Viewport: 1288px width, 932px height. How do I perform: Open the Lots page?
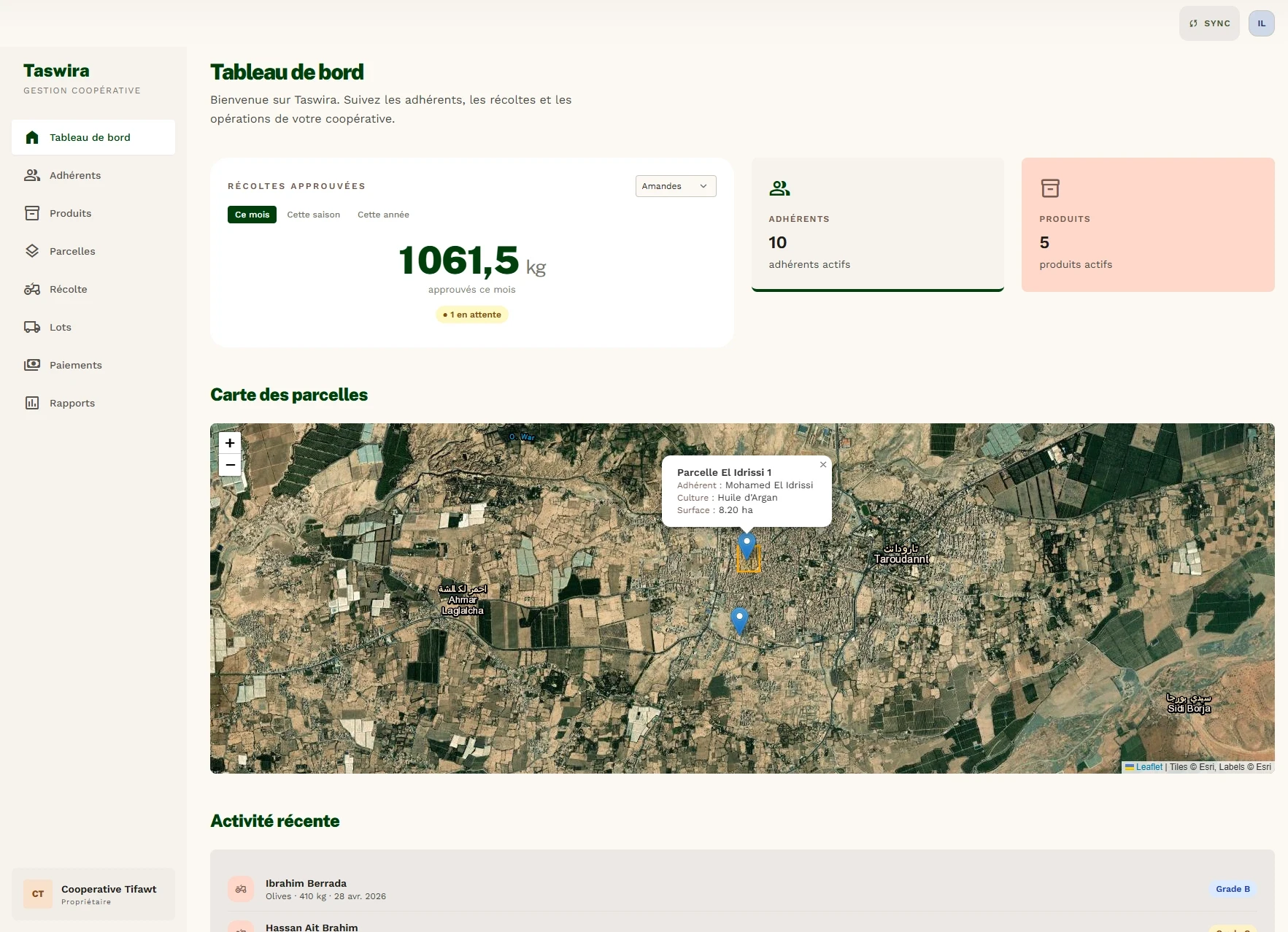[x=93, y=327]
